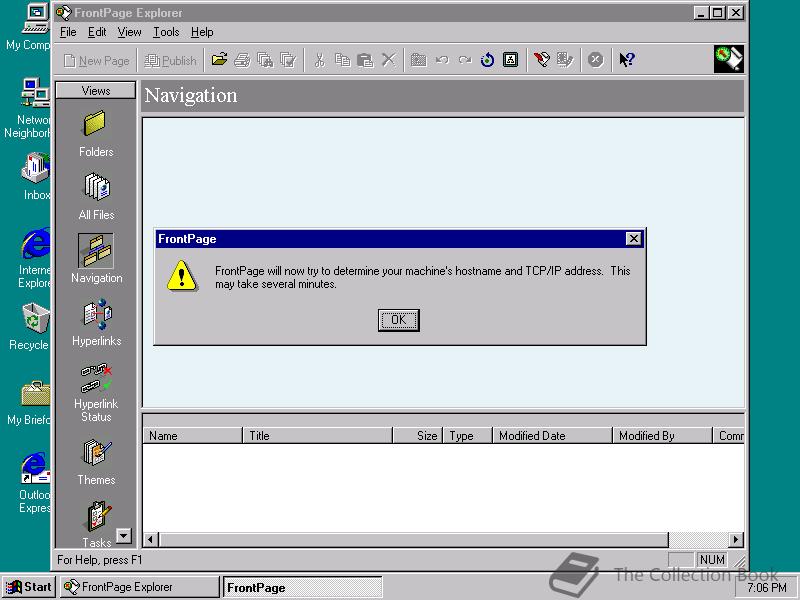This screenshot has width=800, height=600.
Task: Click the Size to Fit icon
Action: pos(511,60)
